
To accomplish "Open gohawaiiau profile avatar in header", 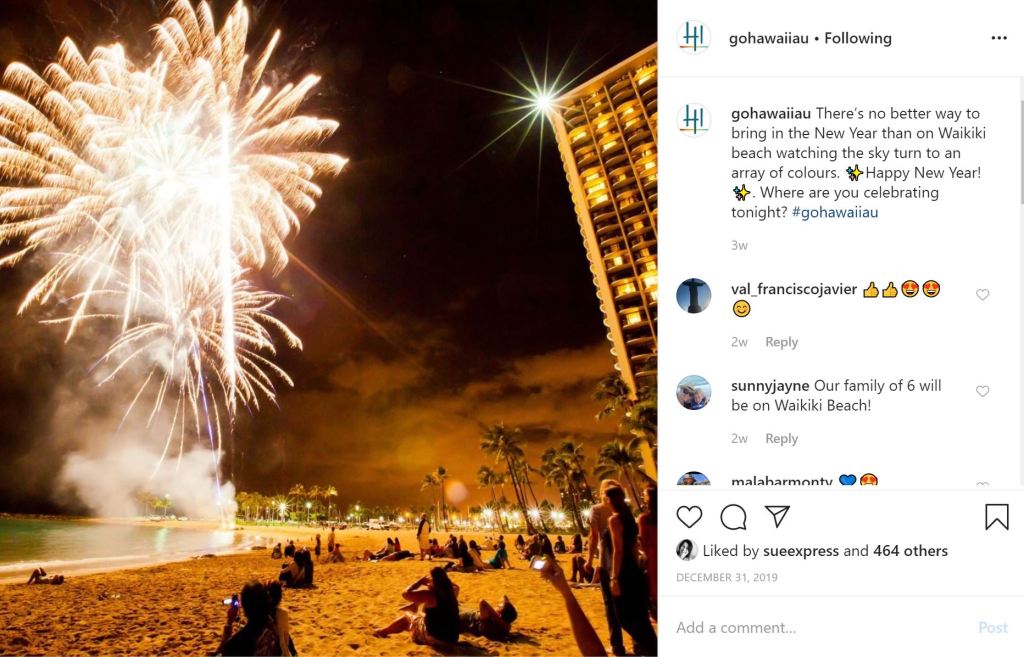I will [x=694, y=37].
